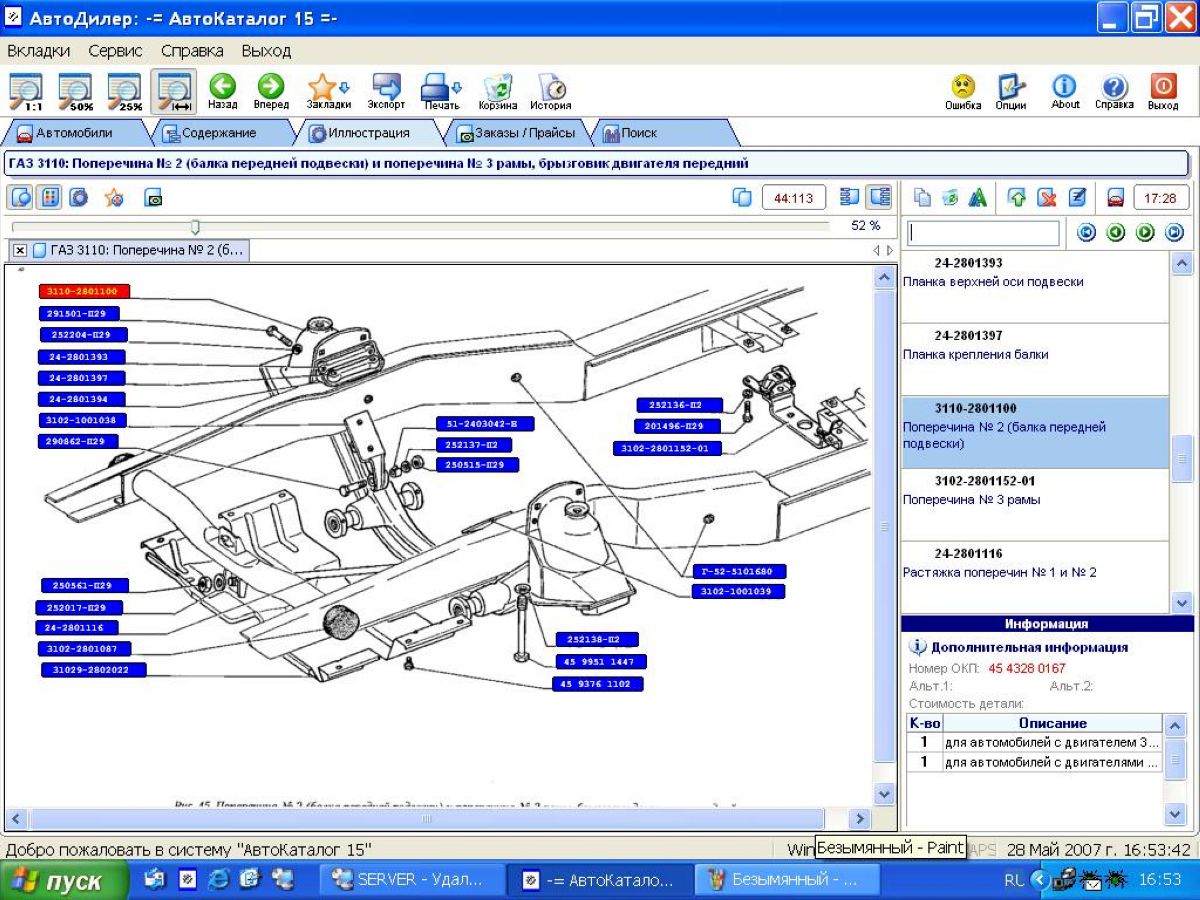Screen dimensions: 1200x900
Task: Click the 291501-П29 label on illustration
Action: click(79, 313)
